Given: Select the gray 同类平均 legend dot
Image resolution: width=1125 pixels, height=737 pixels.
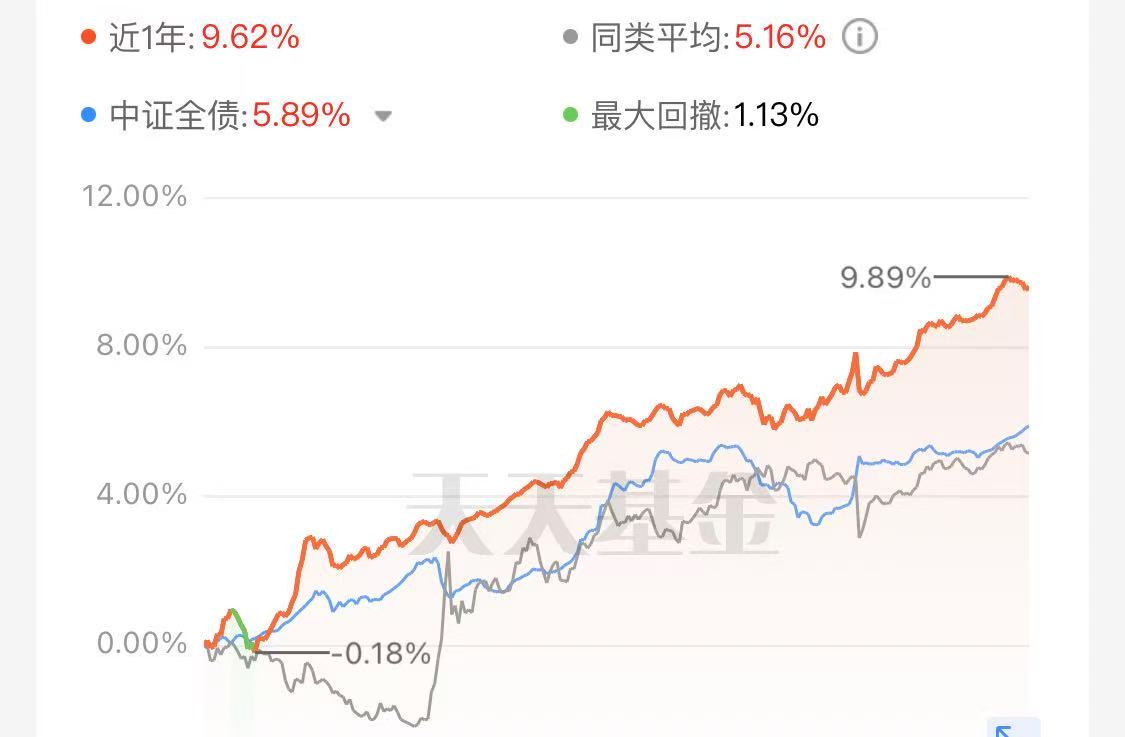Looking at the screenshot, I should coord(570,37).
